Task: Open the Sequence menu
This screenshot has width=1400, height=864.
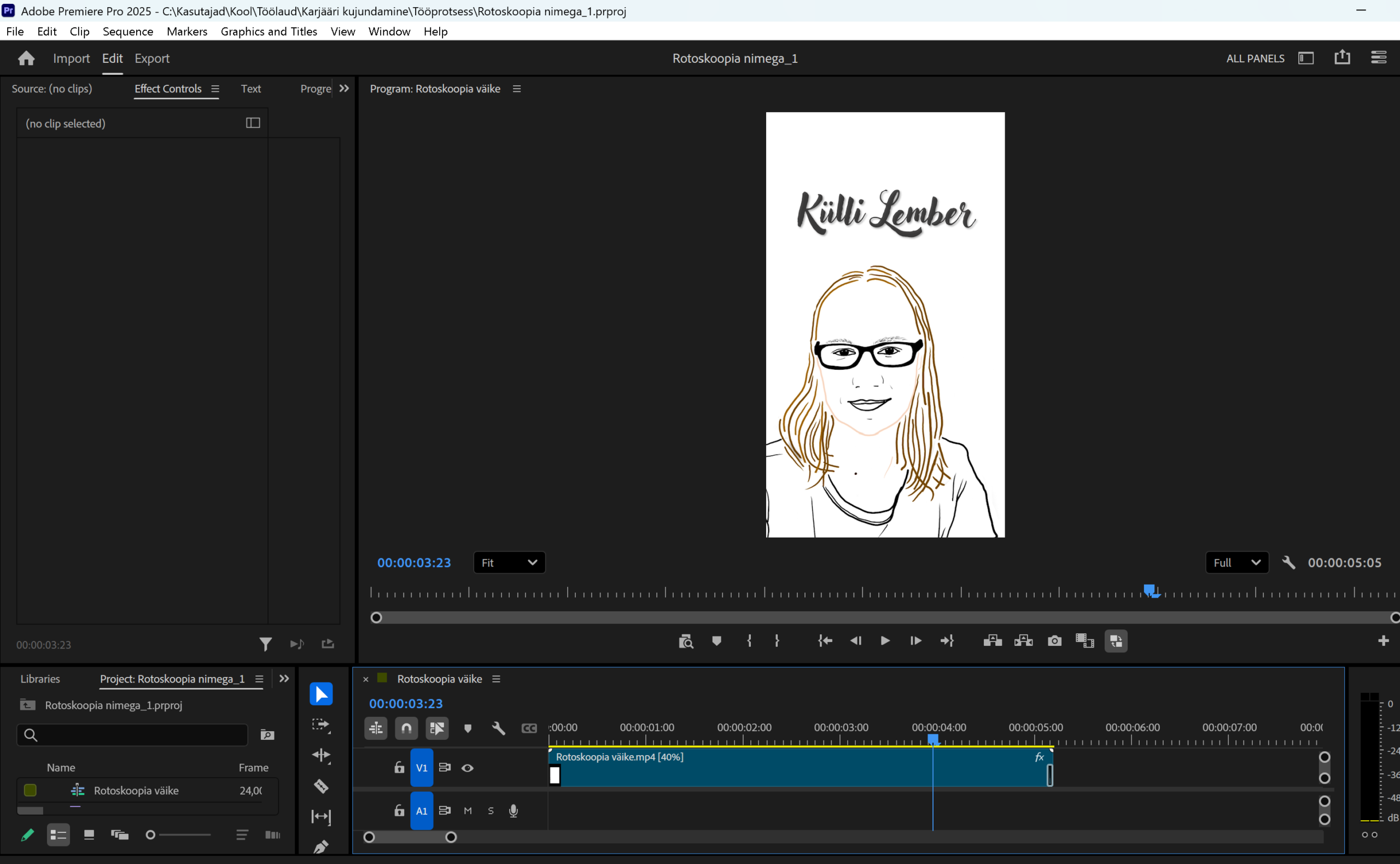Action: coord(127,31)
